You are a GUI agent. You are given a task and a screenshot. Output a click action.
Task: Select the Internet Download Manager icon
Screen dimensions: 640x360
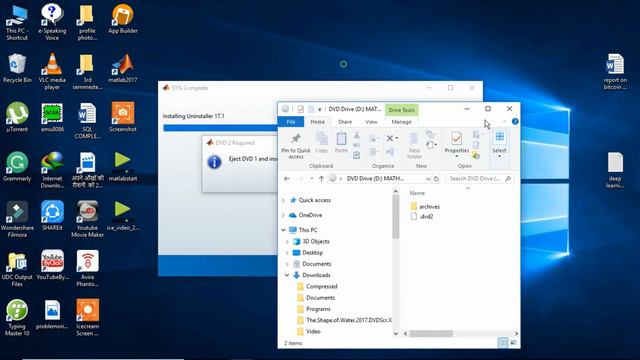pos(52,170)
